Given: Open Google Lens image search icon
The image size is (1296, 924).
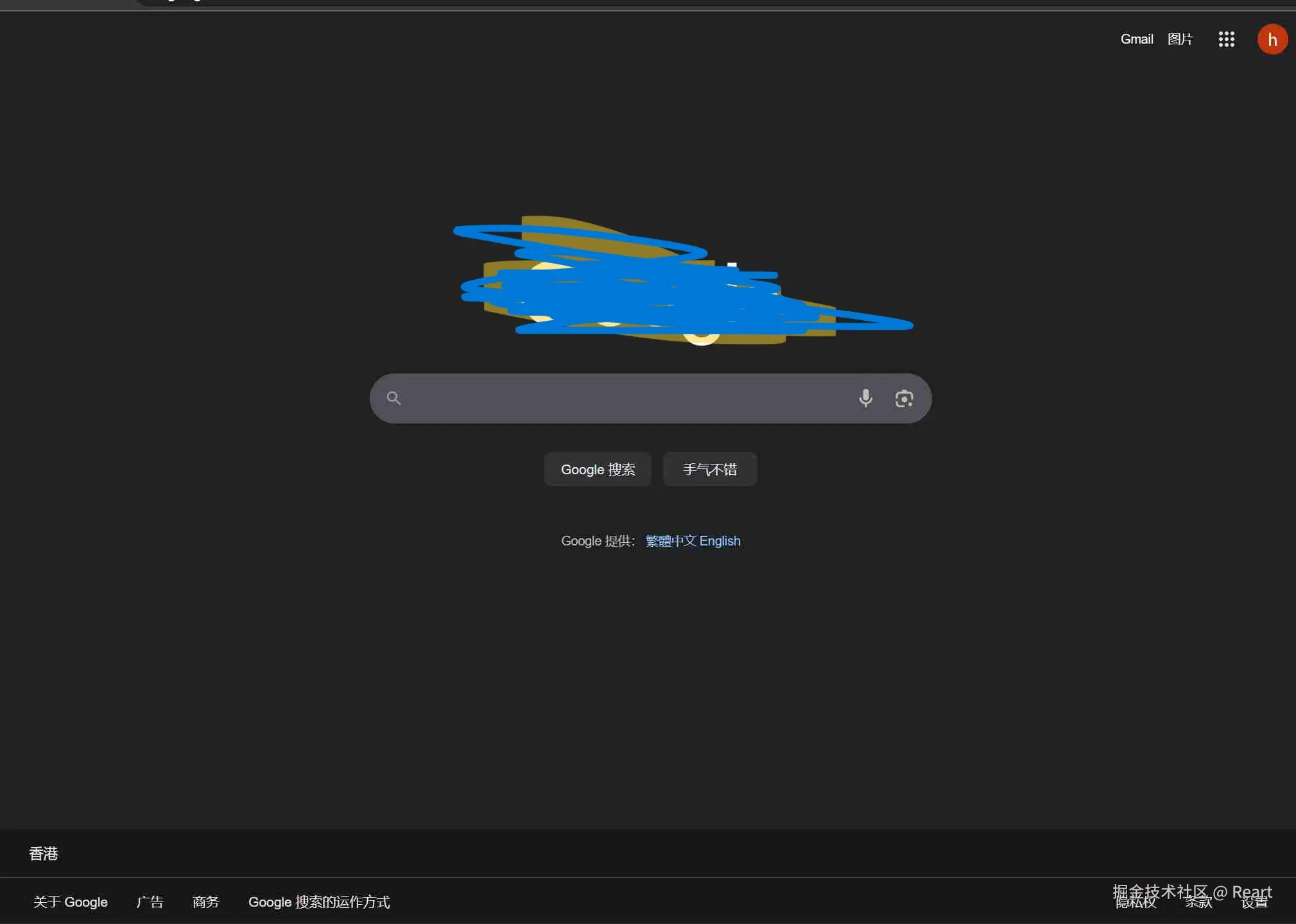Looking at the screenshot, I should [904, 398].
